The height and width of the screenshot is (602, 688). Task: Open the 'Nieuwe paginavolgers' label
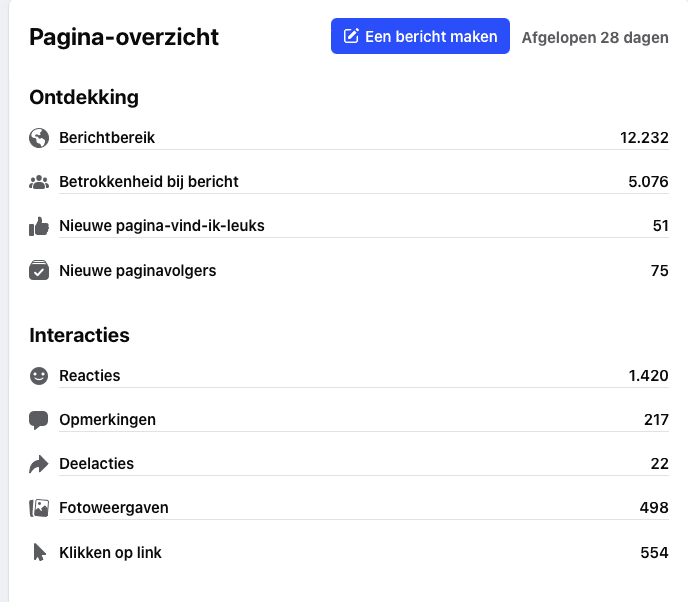[137, 270]
